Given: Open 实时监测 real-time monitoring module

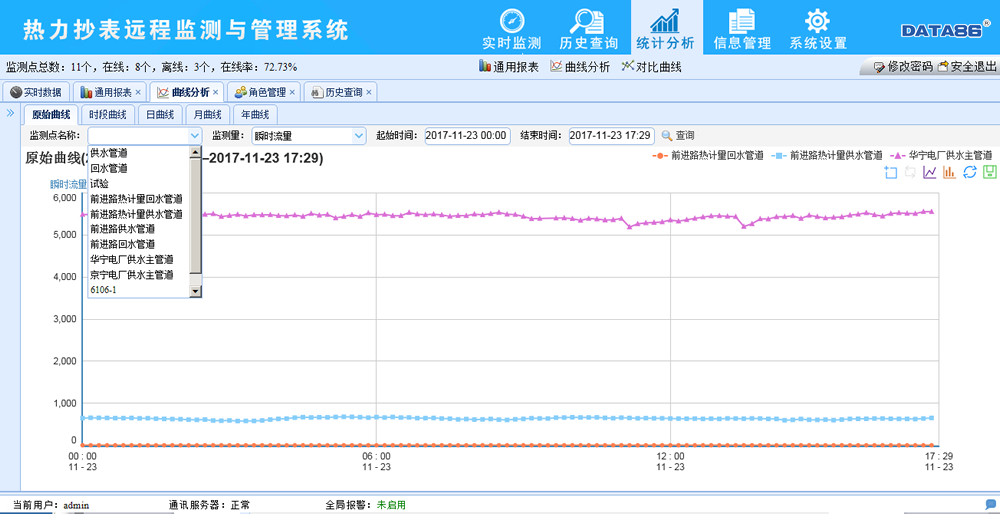Looking at the screenshot, I should [511, 29].
